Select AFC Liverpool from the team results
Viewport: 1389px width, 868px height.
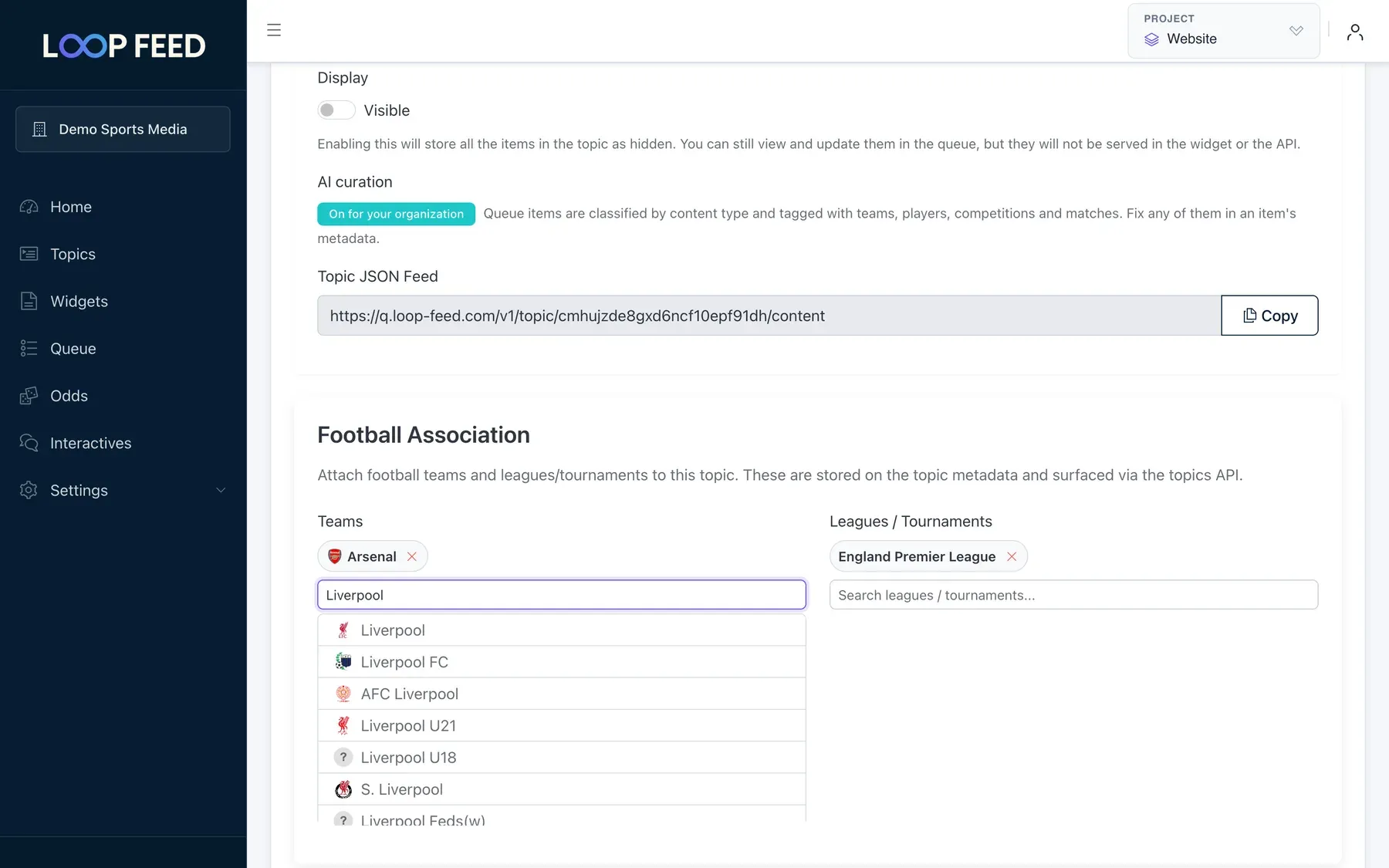click(x=562, y=694)
